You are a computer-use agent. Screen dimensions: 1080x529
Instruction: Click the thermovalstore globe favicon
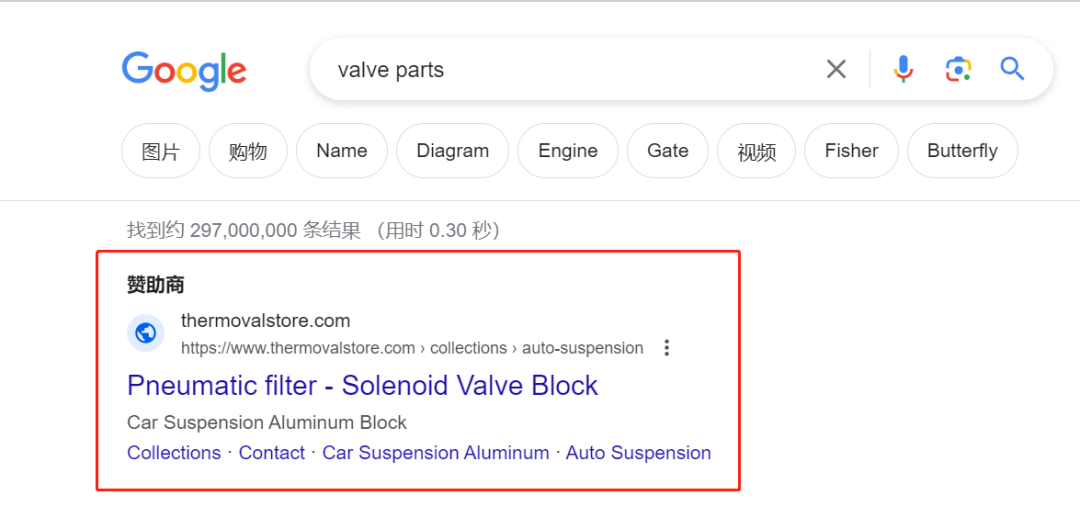(145, 333)
